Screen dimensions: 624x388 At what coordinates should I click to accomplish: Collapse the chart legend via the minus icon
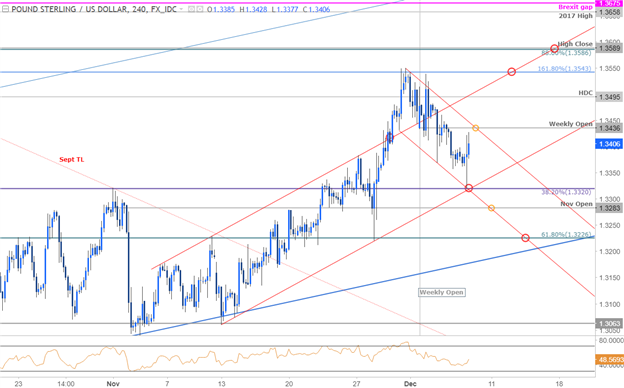tap(5, 9)
